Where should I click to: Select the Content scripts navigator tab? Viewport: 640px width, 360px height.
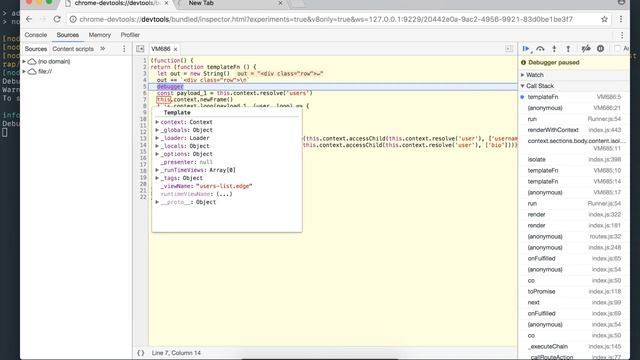click(x=73, y=49)
